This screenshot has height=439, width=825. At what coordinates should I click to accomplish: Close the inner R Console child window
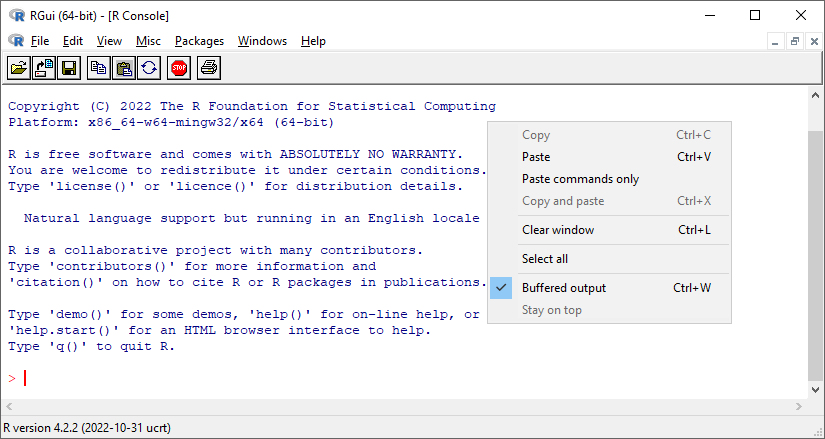point(814,42)
